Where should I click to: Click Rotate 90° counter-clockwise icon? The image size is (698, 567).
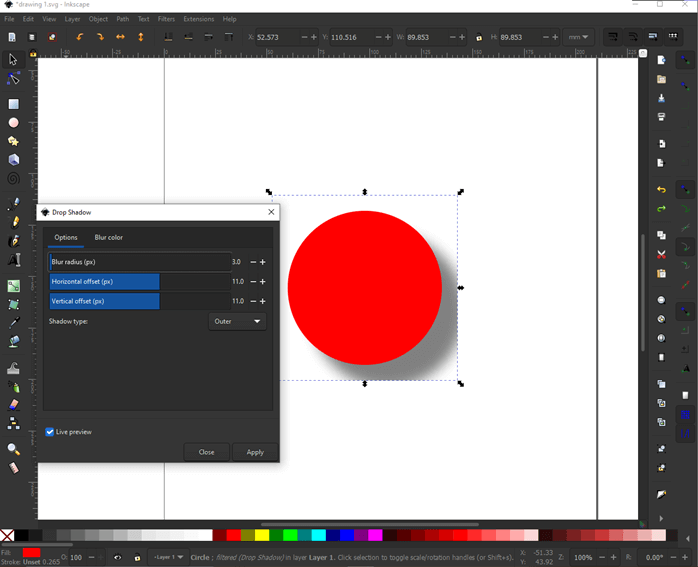click(x=80, y=37)
